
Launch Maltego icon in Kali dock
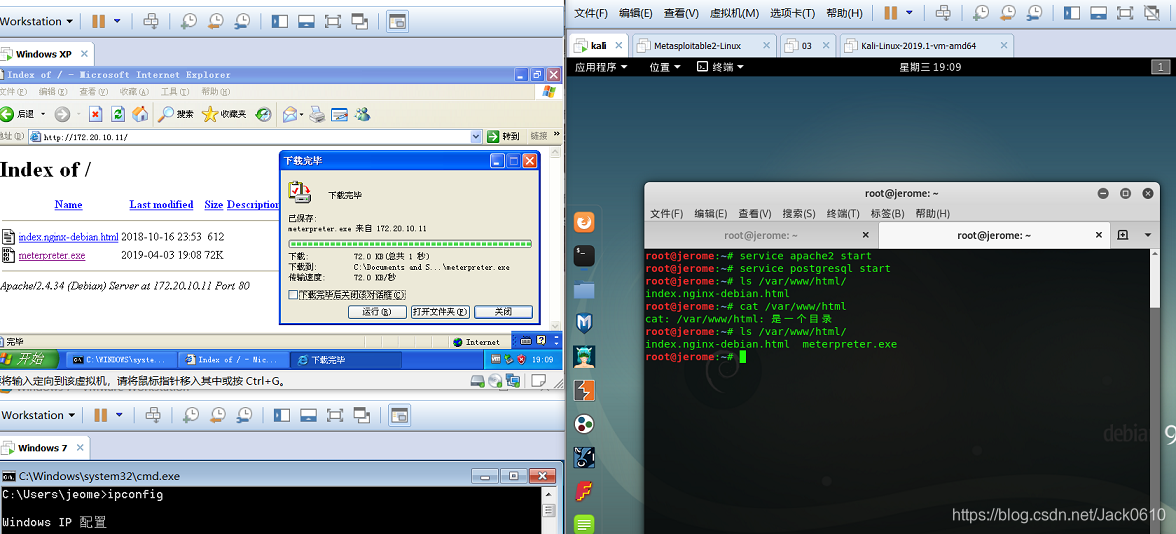(584, 424)
